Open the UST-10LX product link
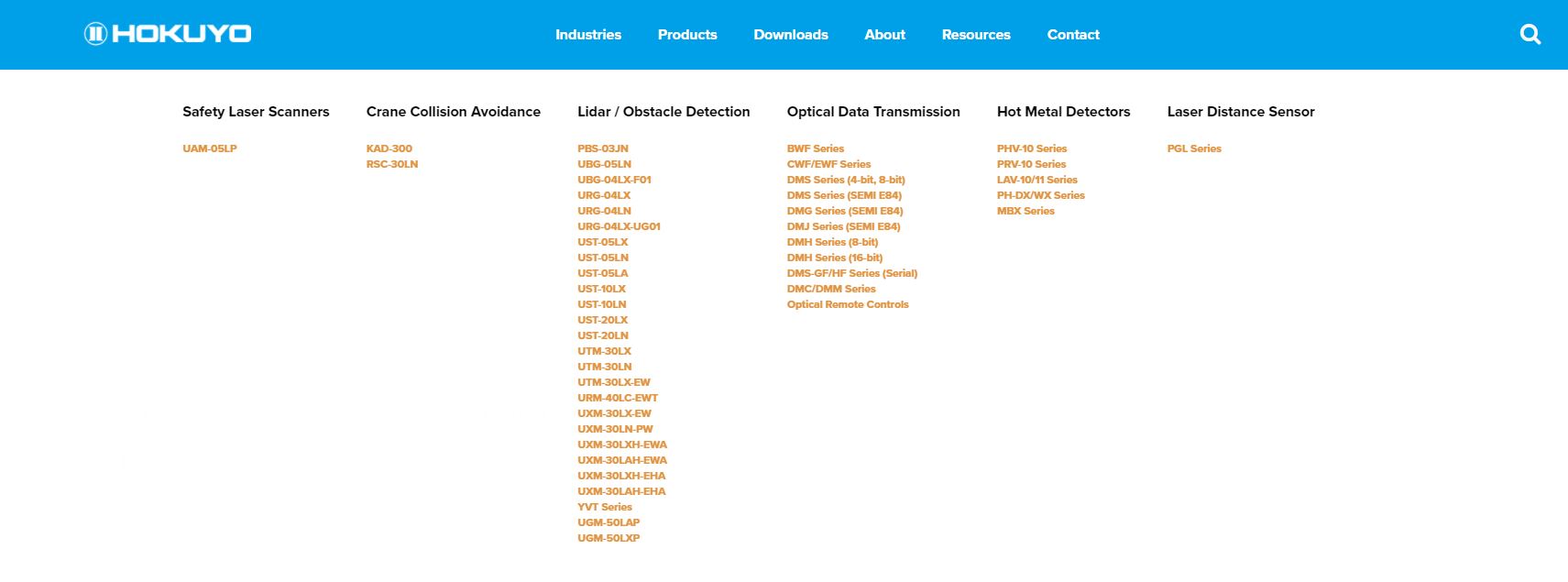The image size is (1568, 582). 601,289
